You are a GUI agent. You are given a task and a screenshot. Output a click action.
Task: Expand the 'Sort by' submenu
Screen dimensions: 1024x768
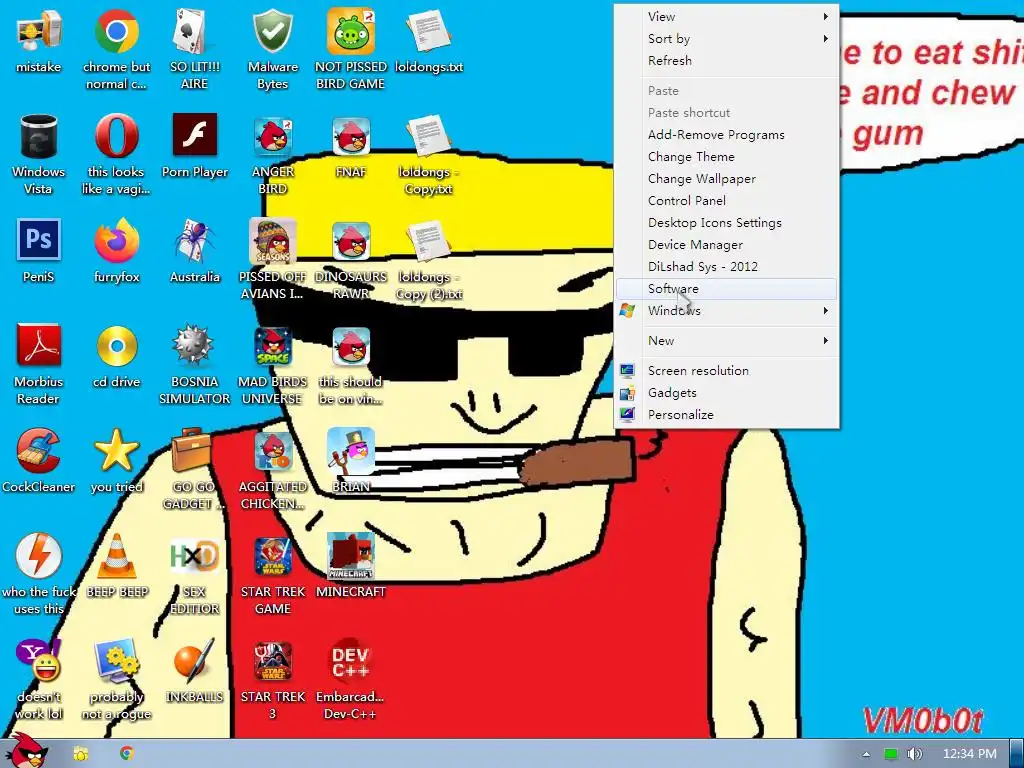click(726, 39)
